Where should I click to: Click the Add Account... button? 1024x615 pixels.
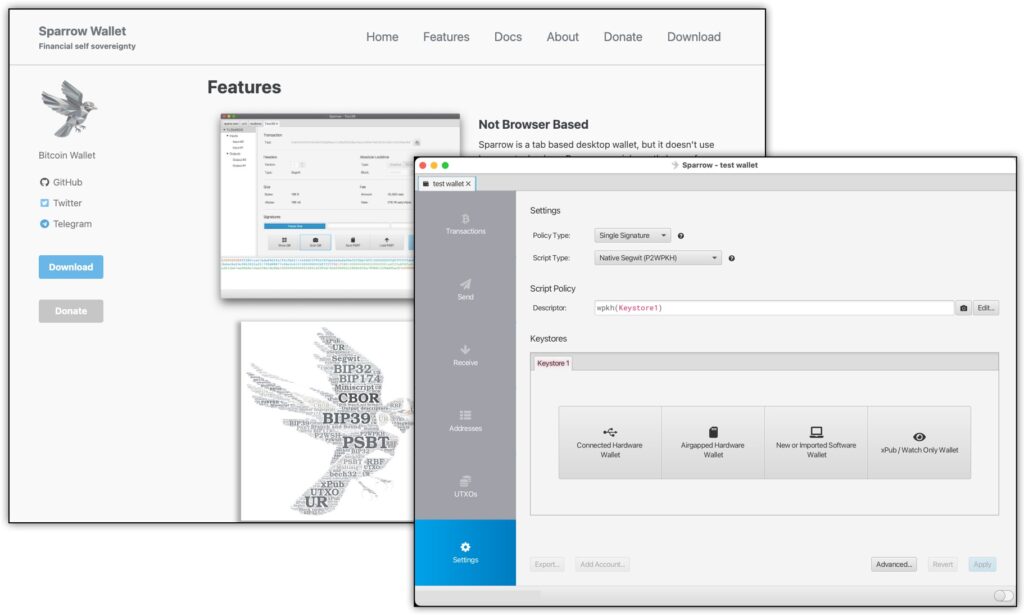coord(601,565)
